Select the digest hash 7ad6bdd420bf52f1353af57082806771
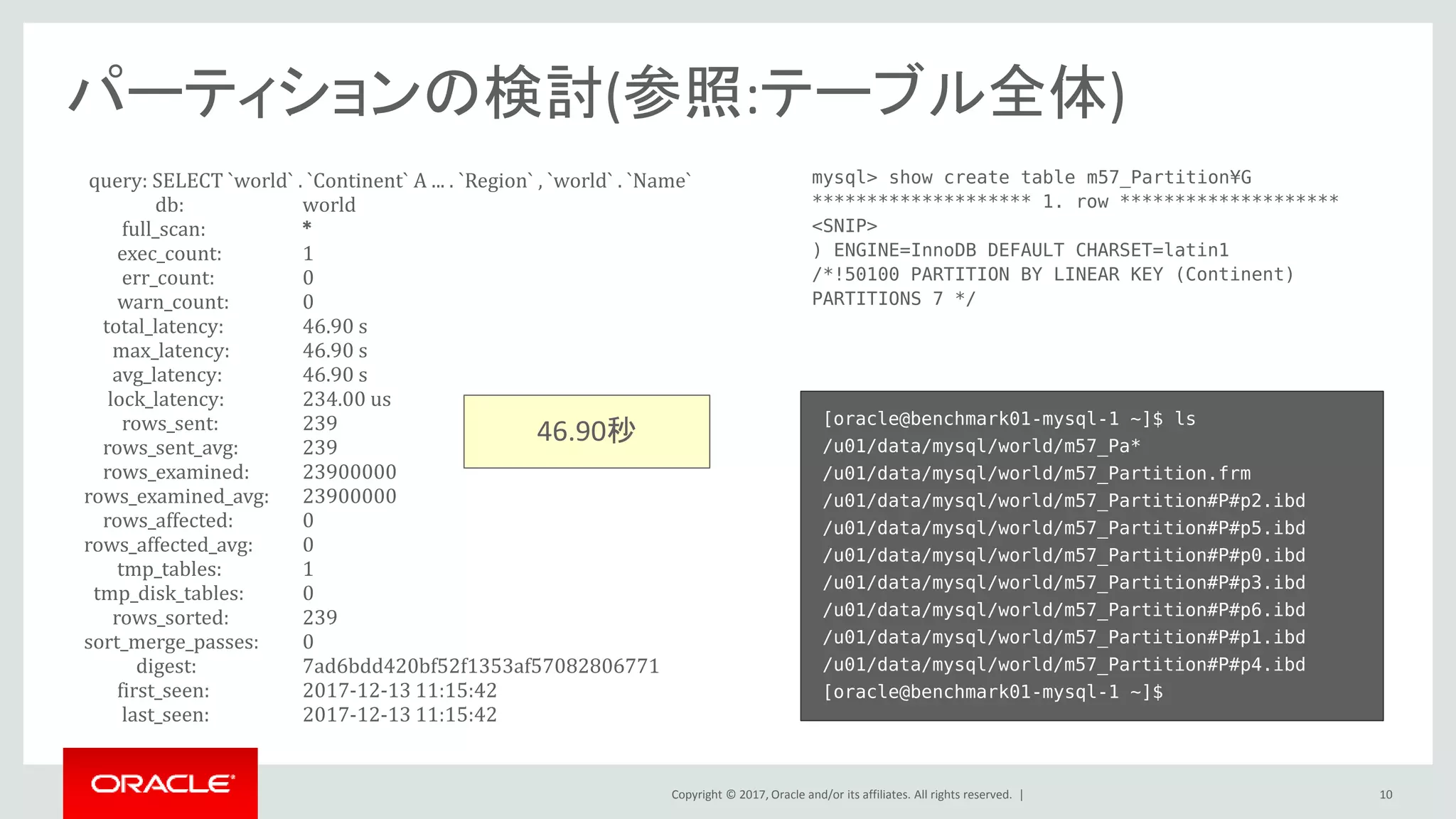The height and width of the screenshot is (819, 1456). 481,666
